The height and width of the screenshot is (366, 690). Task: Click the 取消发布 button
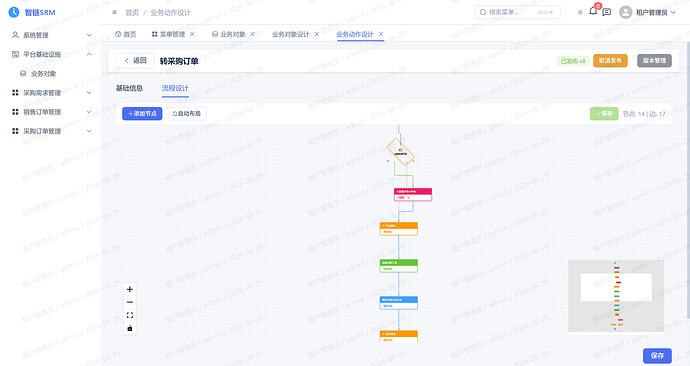coord(610,60)
